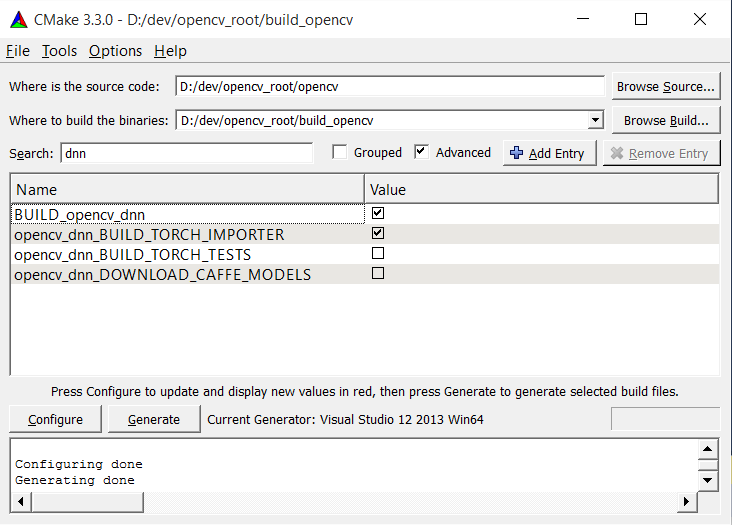Screen dimensions: 732x525
Task: Uncheck the BUILD_opencv_dnn value checkbox
Action: (x=378, y=213)
